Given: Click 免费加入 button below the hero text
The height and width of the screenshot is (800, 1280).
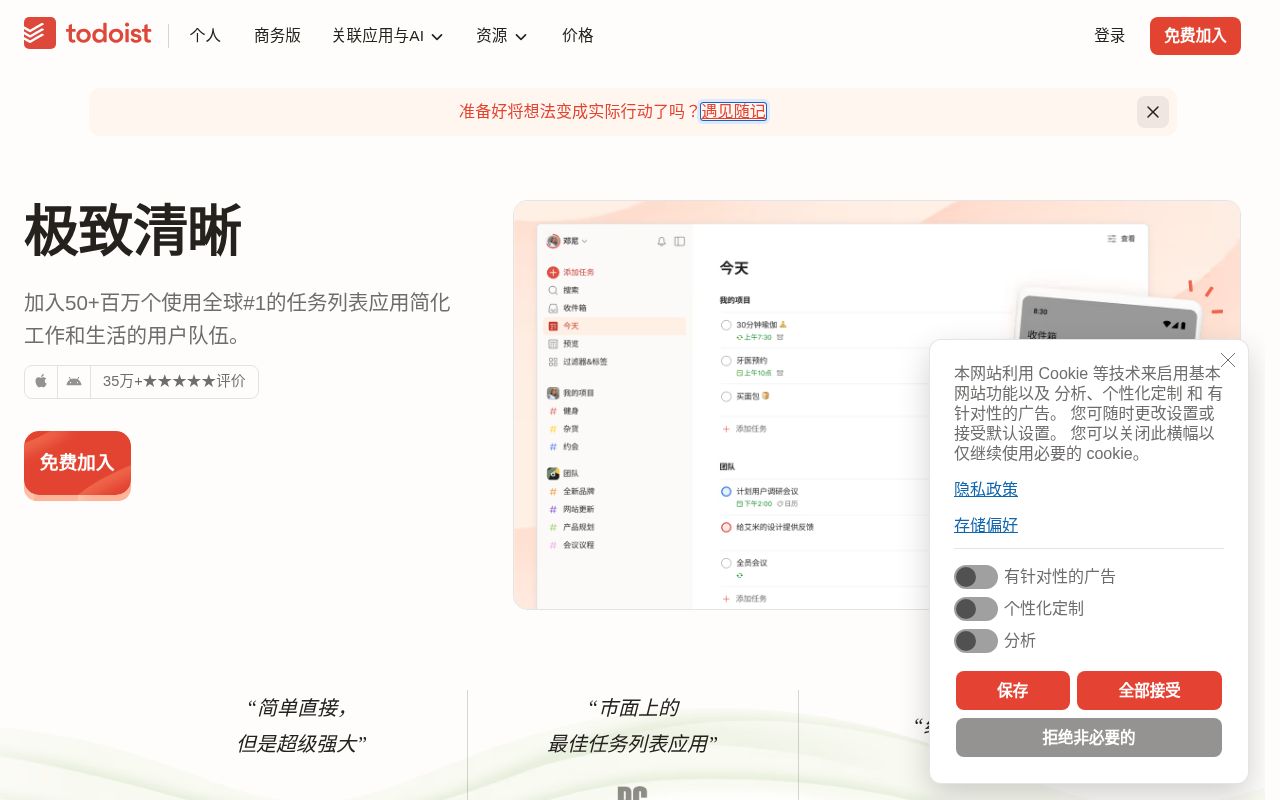Looking at the screenshot, I should (x=77, y=463).
